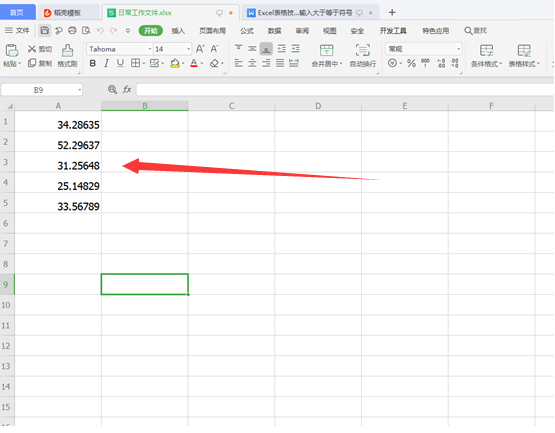Toggle Italic formatting
Viewport: 555px width, 433px height.
point(106,63)
